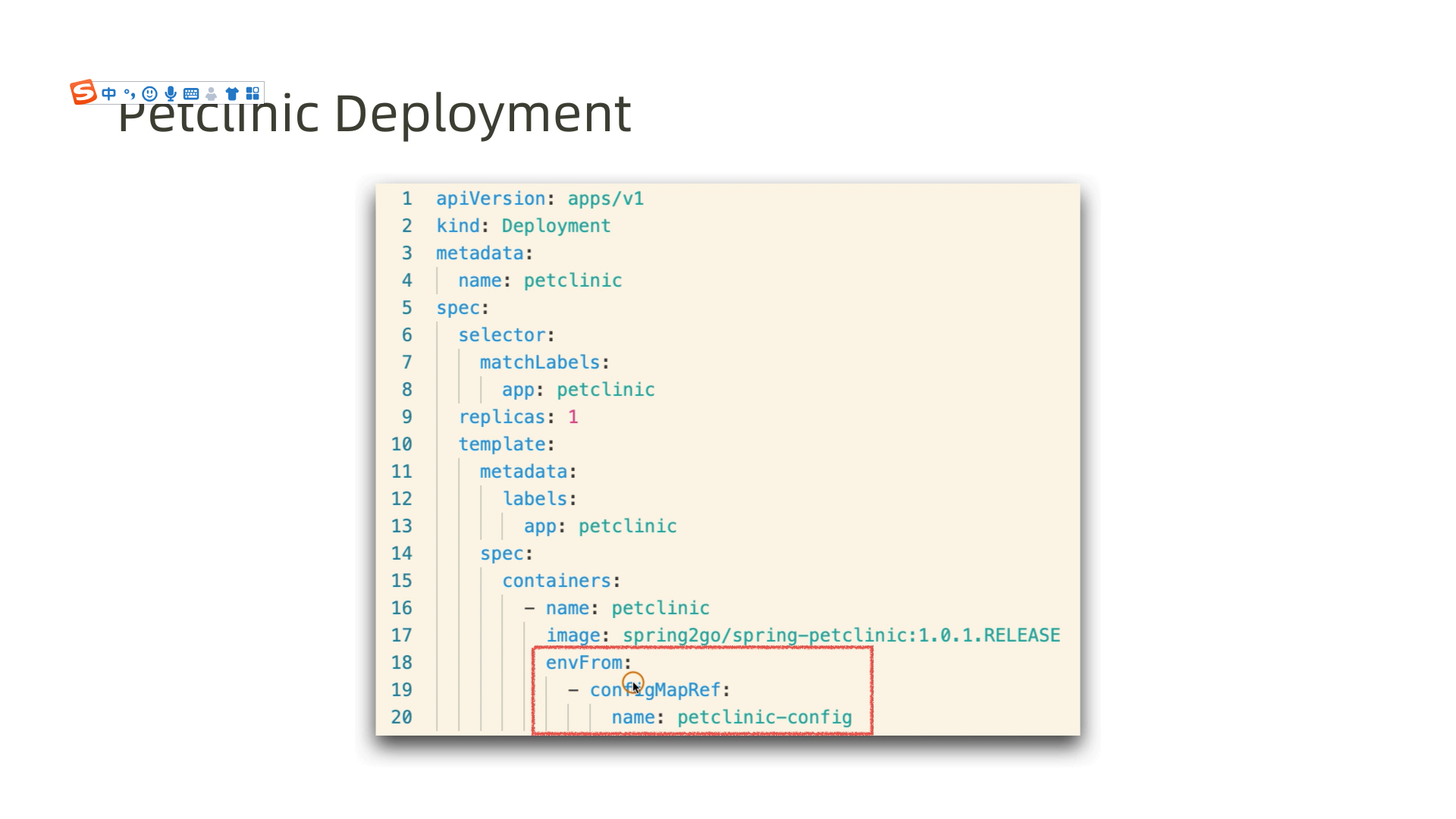
Task: Click 'containers' on line 15
Action: coord(557,581)
